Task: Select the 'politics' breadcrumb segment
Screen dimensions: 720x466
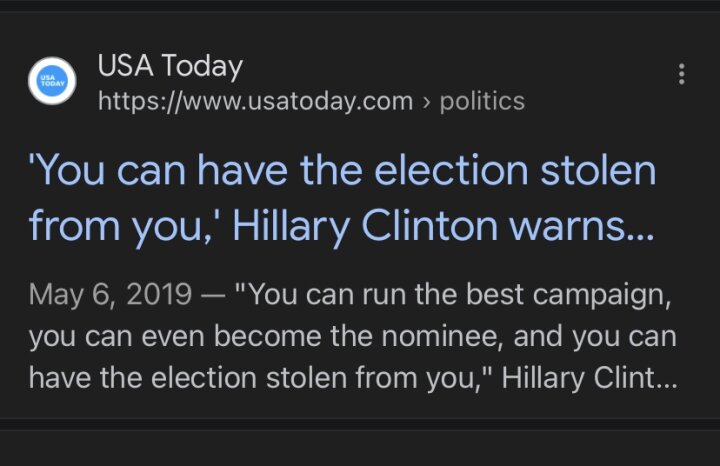Action: pos(482,101)
